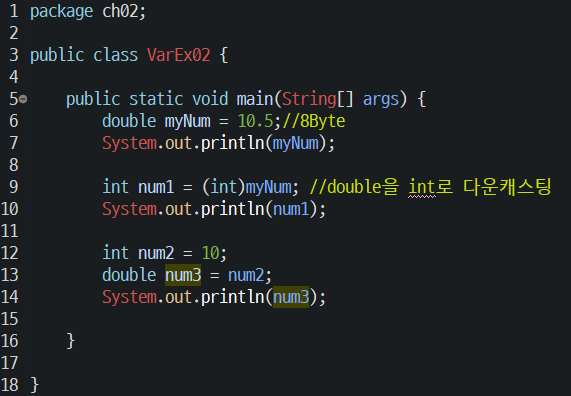Click the //8Byte comment
571x396 pixels.
point(314,122)
